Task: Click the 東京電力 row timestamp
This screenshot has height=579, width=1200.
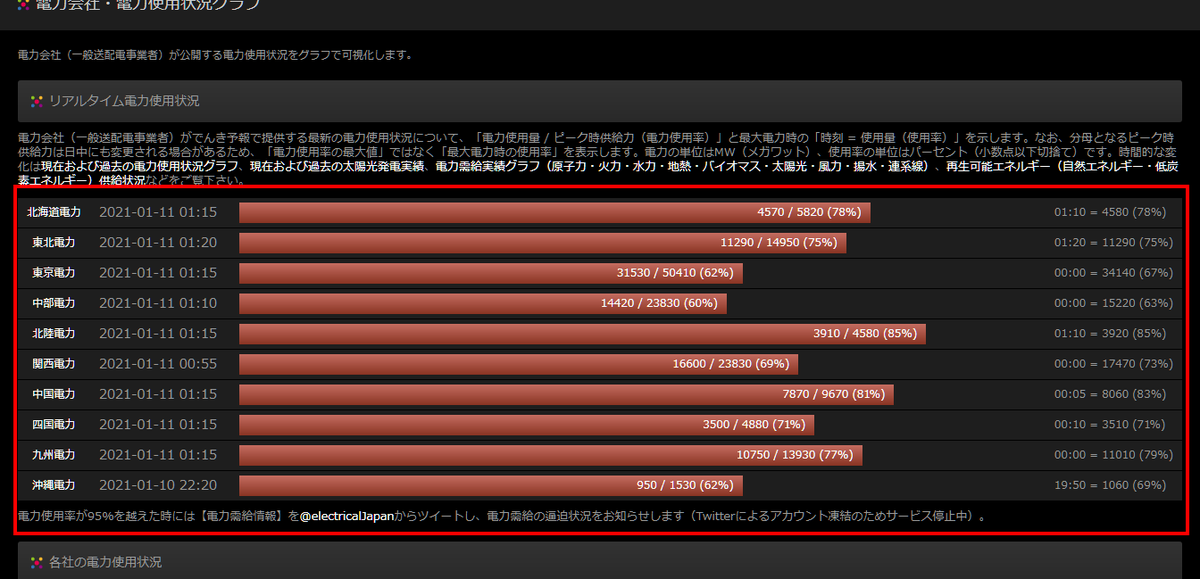Action: click(x=158, y=273)
